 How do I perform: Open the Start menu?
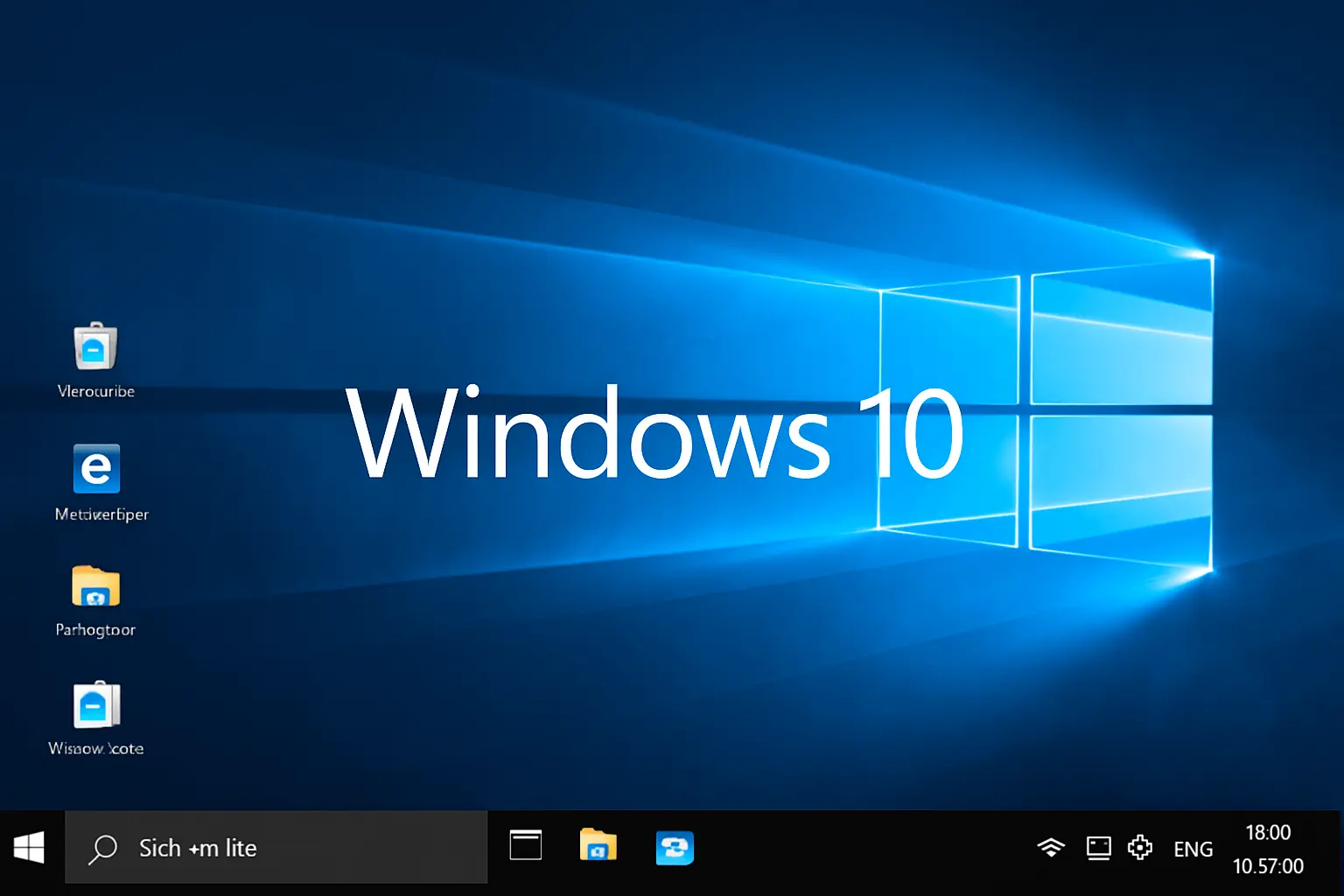click(30, 848)
